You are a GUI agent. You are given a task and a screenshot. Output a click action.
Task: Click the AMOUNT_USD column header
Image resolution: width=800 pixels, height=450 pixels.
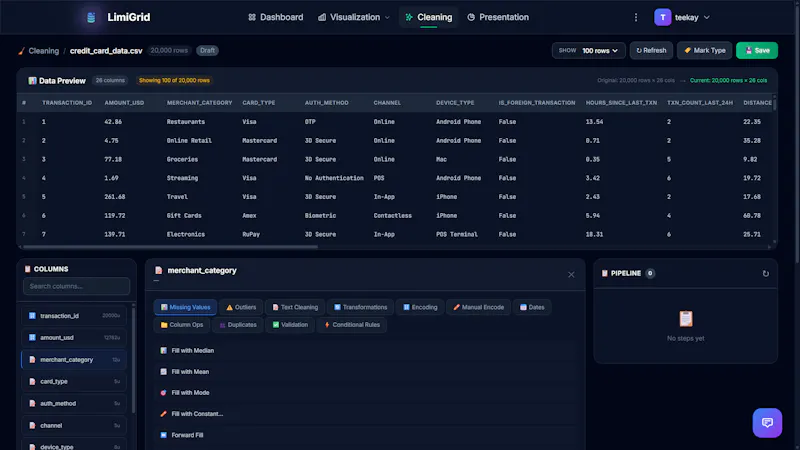point(124,103)
